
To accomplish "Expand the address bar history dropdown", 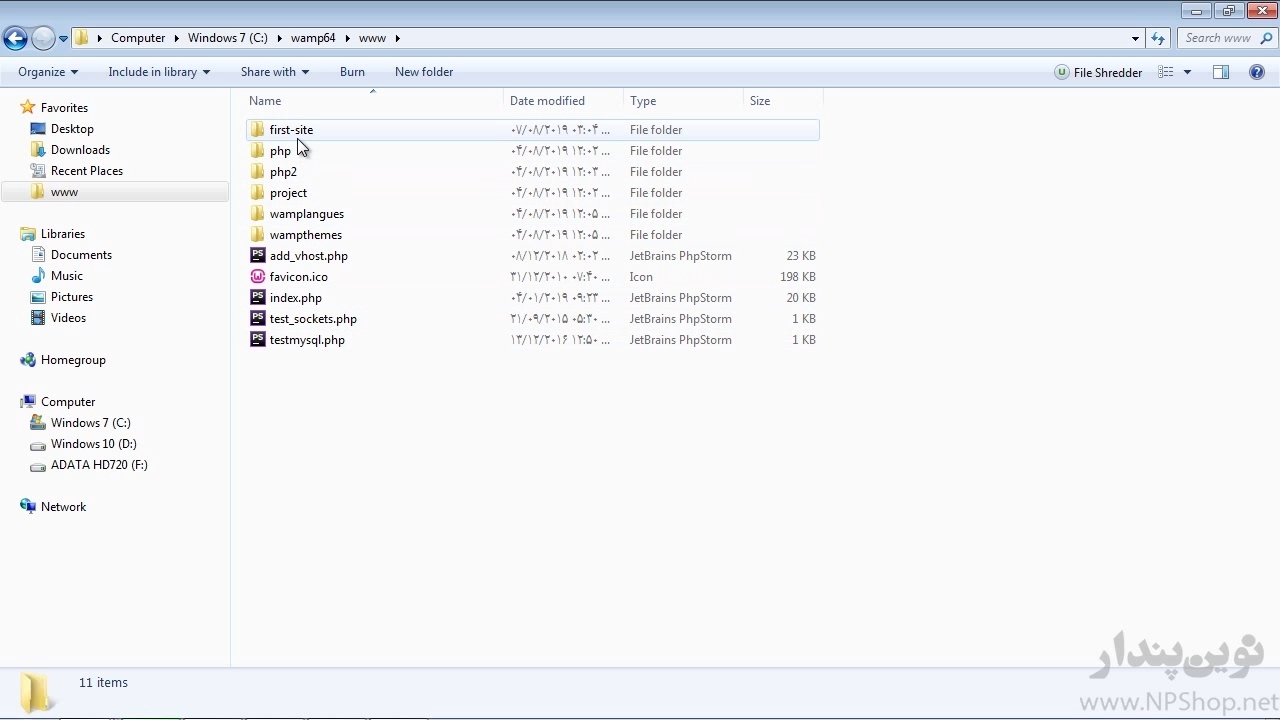I will [1135, 38].
